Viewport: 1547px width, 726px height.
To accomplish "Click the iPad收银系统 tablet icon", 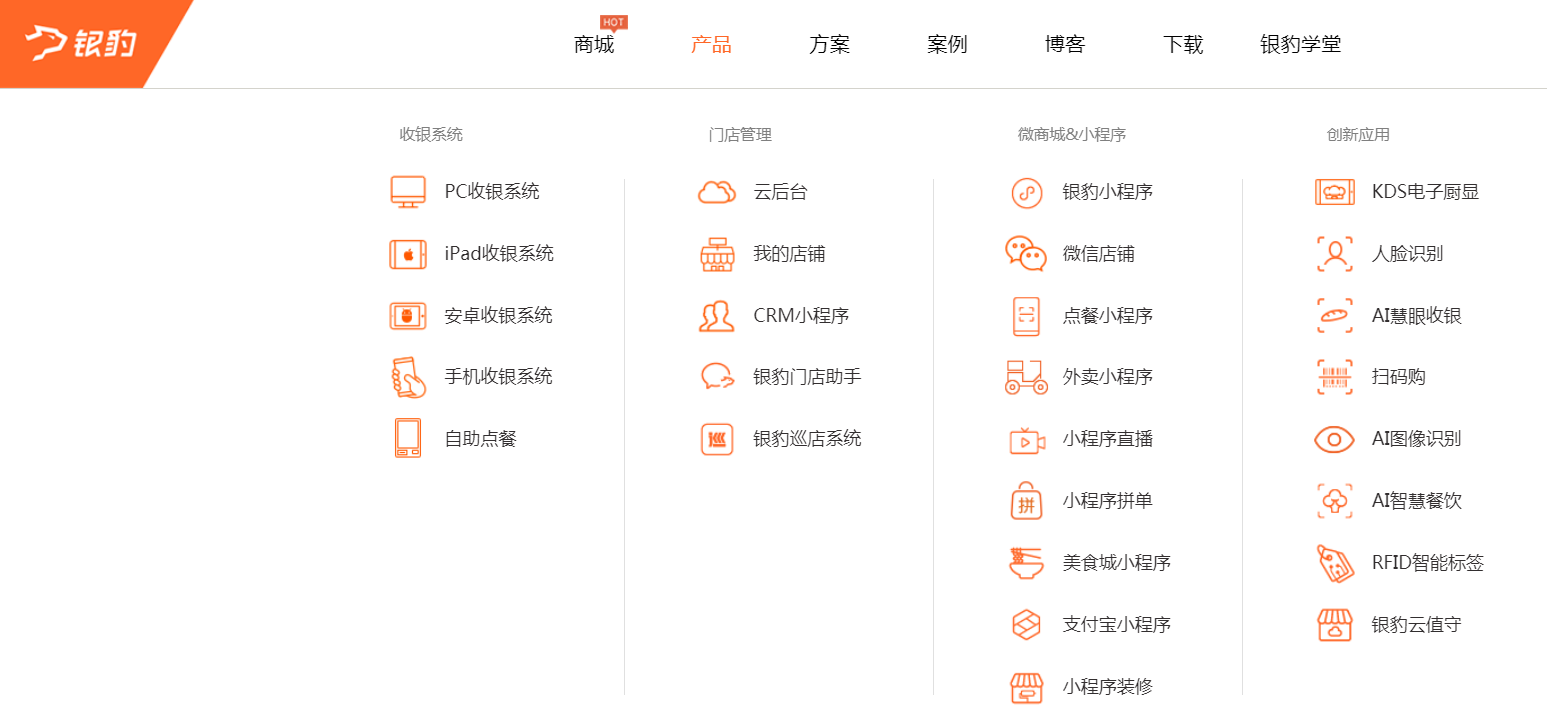I will pos(408,254).
